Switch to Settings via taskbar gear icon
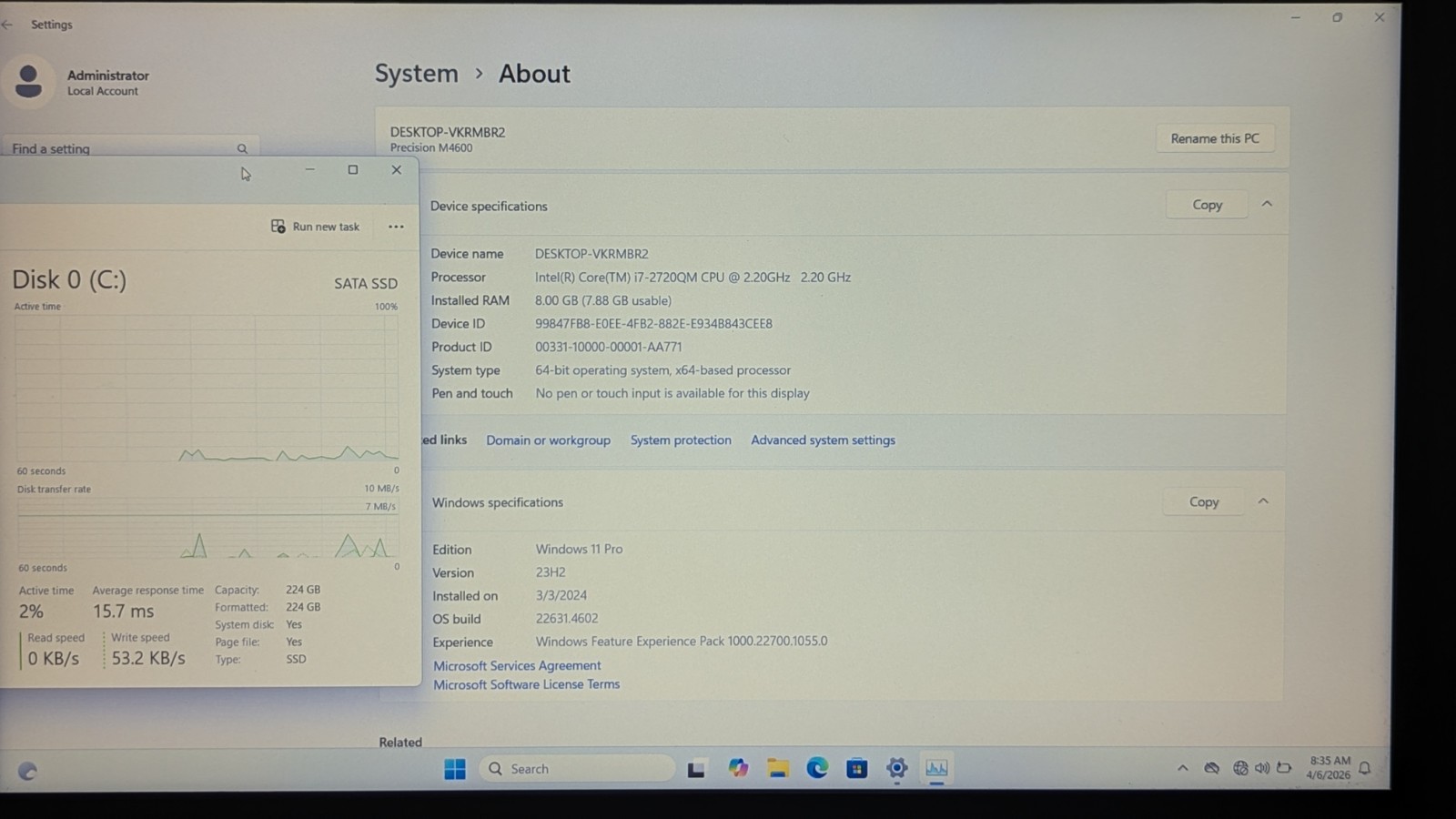Screen dimensions: 1456x819 tap(896, 769)
